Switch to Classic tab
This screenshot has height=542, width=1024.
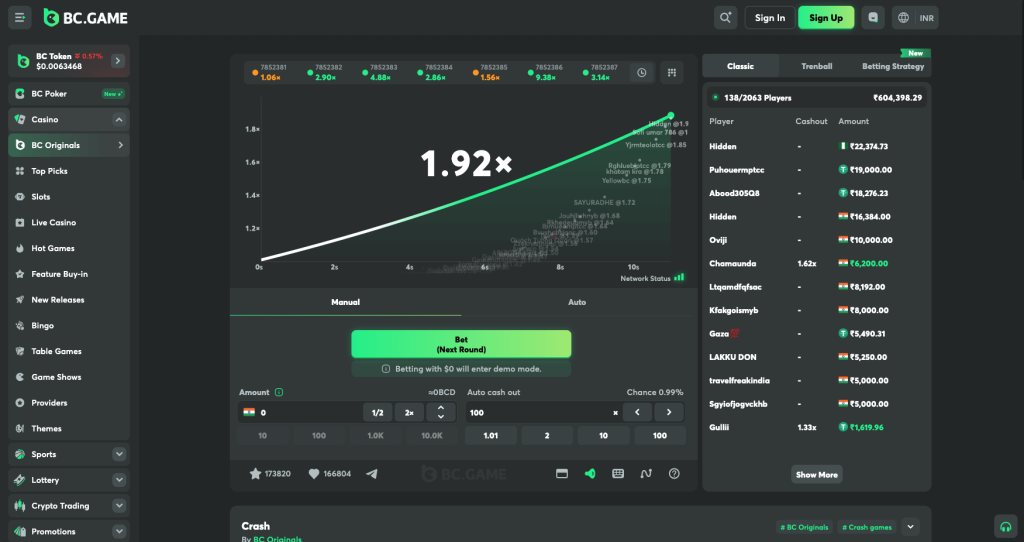740,66
